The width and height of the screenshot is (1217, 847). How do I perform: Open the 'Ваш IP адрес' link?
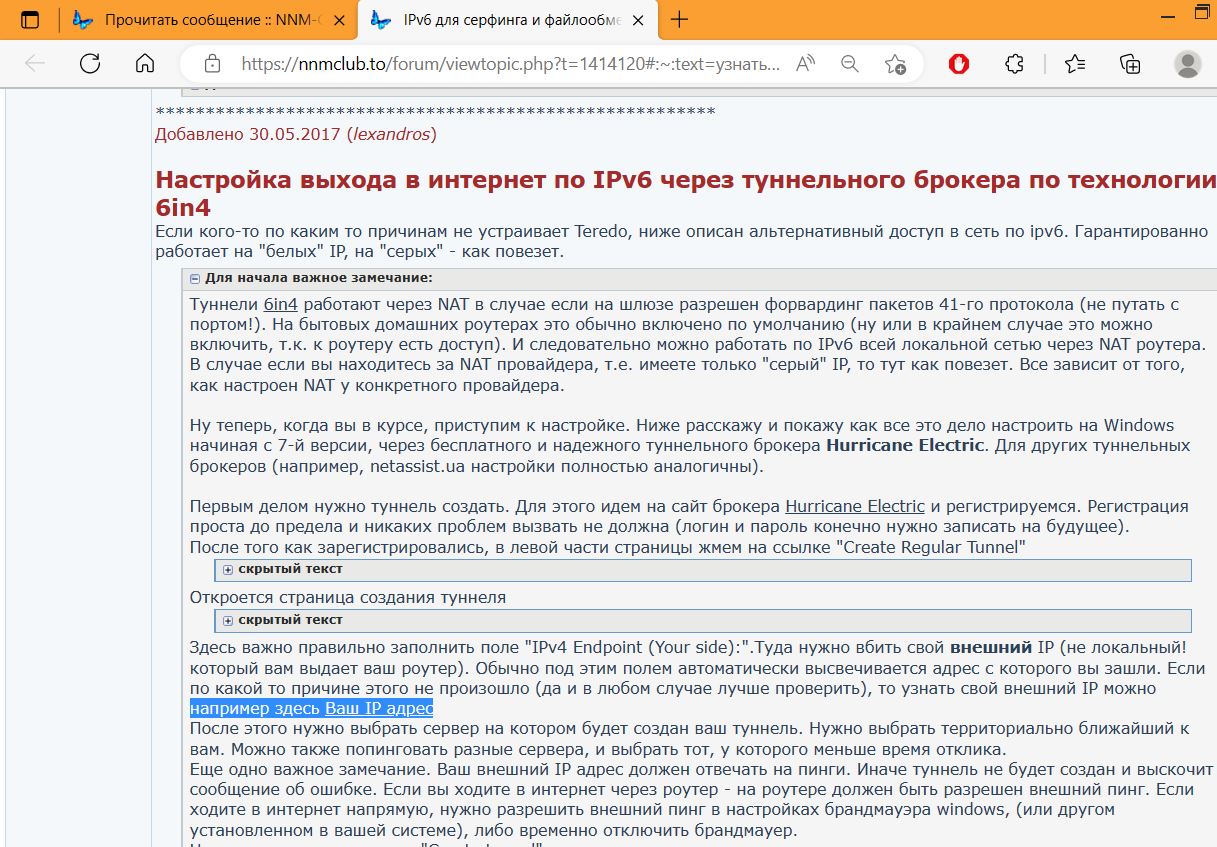pos(379,708)
